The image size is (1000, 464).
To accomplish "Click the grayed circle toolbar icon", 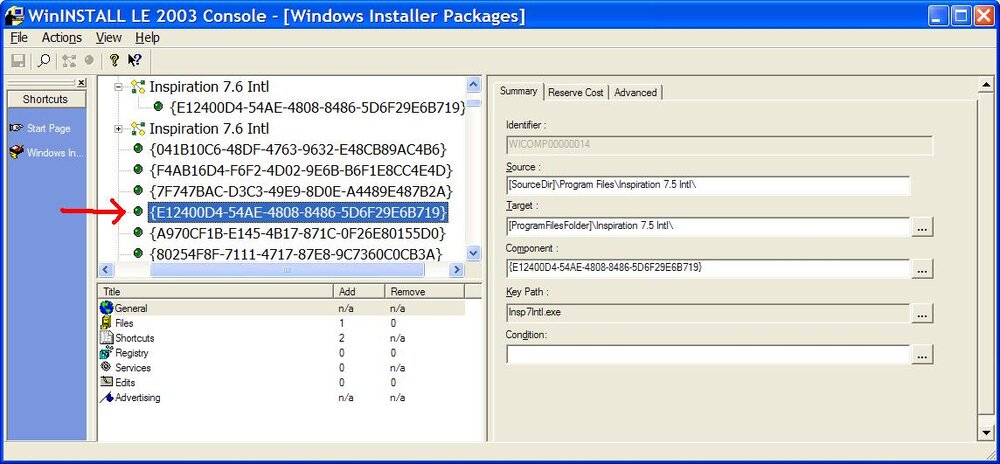I will coord(89,60).
